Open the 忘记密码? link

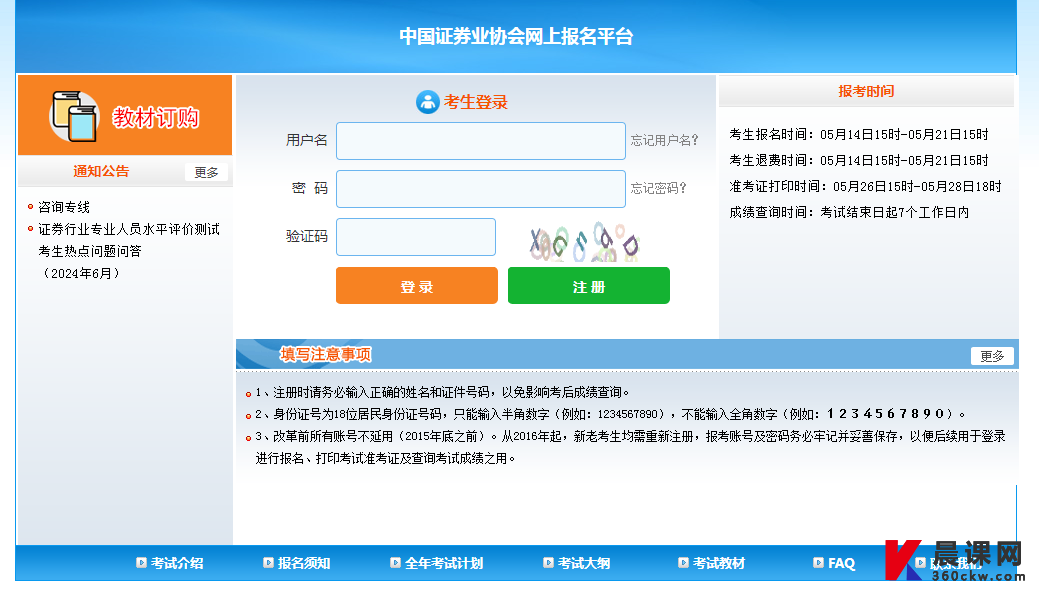point(658,188)
